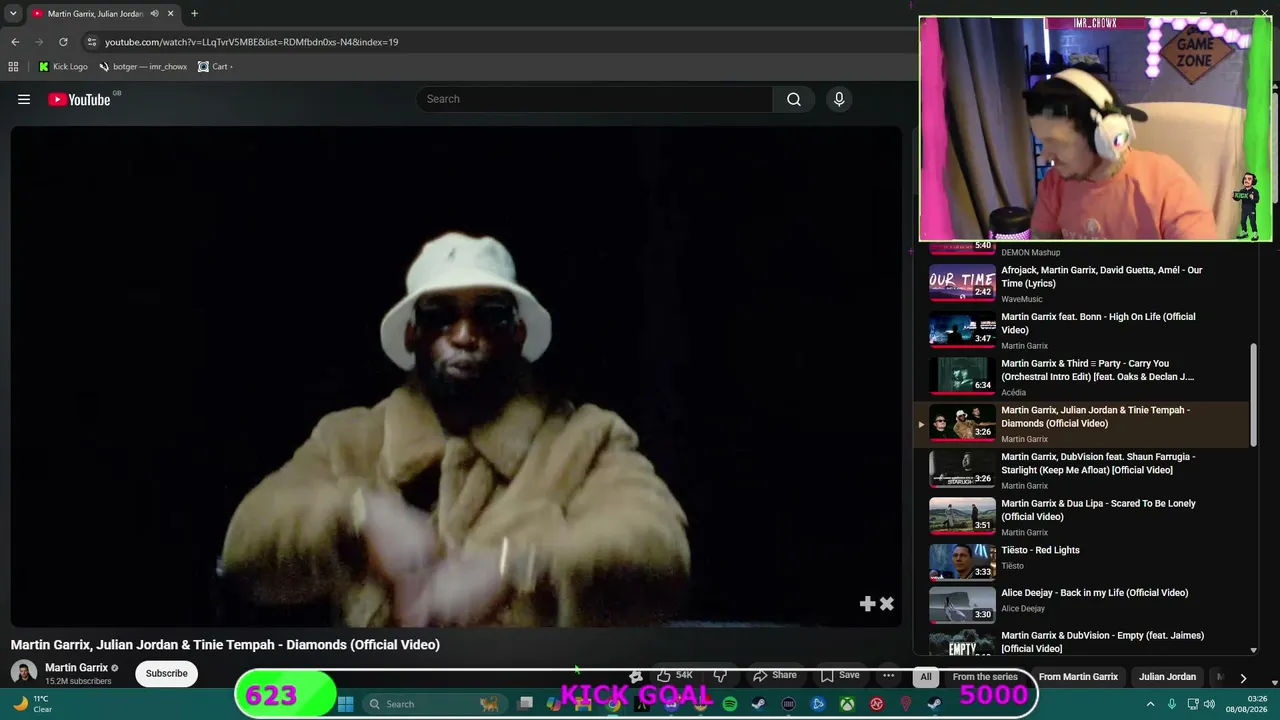Screen dimensions: 1280x720
Task: Open the YouTube guide hamburger menu
Action: tap(24, 99)
